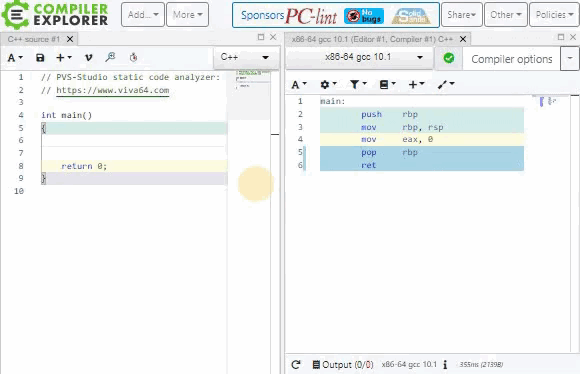Open editor add new pane menu

(64, 58)
